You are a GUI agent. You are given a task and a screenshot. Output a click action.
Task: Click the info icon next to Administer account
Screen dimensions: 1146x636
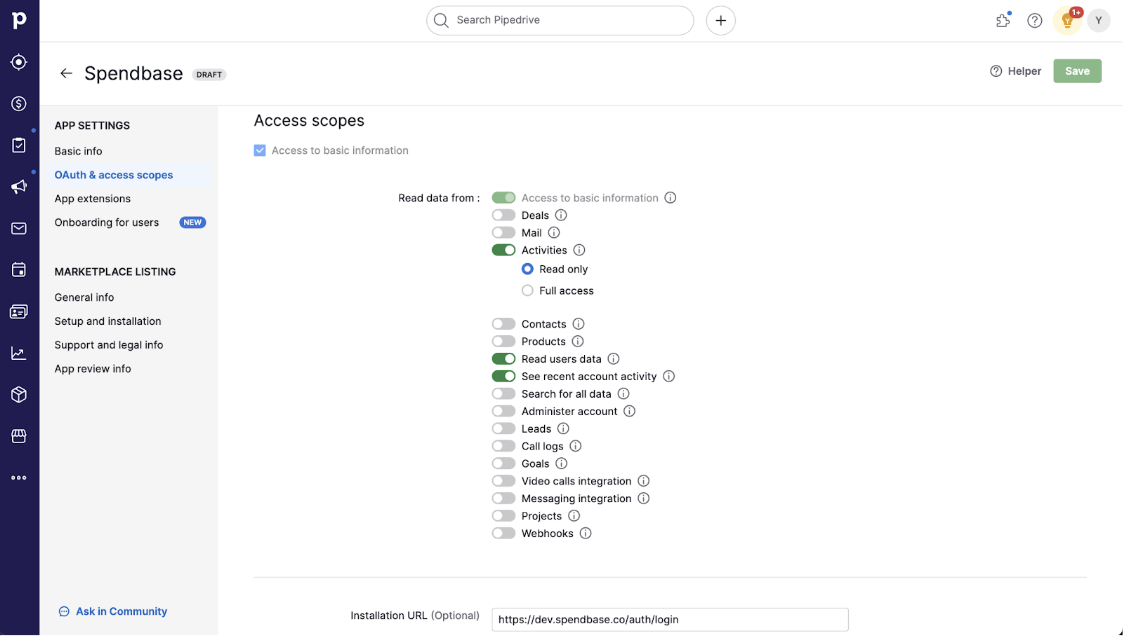pyautogui.click(x=630, y=412)
